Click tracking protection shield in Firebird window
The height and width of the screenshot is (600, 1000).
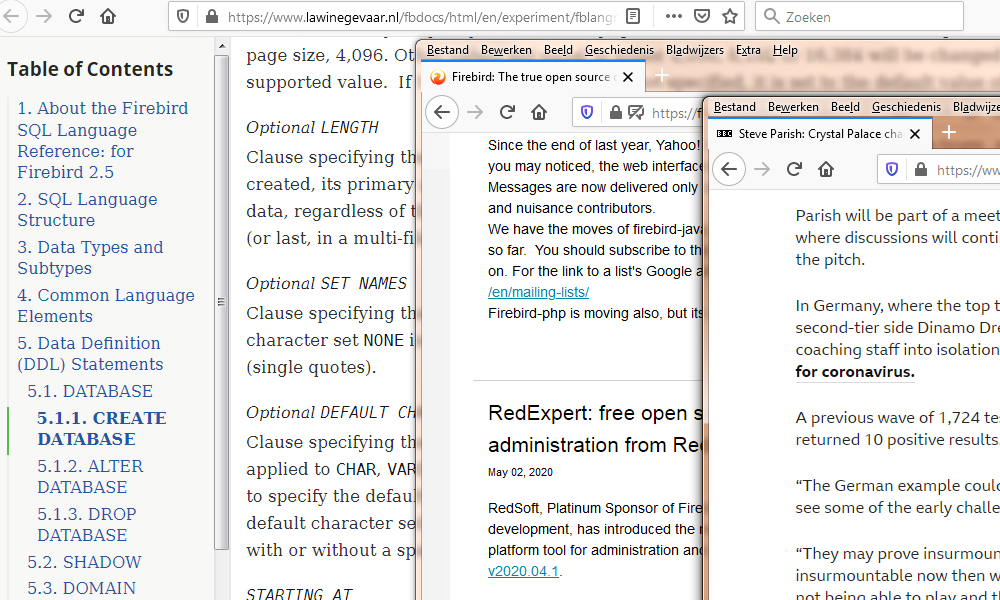pos(587,113)
